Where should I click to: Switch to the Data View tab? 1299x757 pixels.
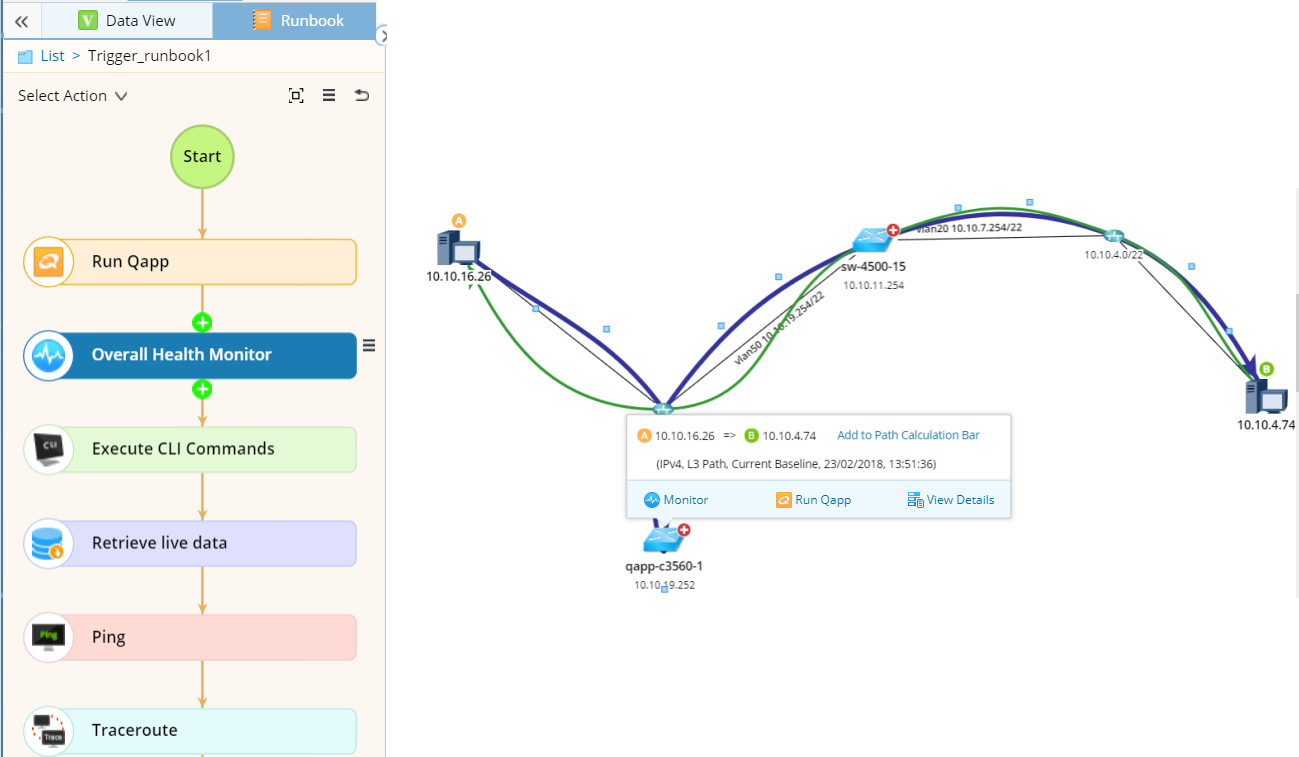point(127,20)
